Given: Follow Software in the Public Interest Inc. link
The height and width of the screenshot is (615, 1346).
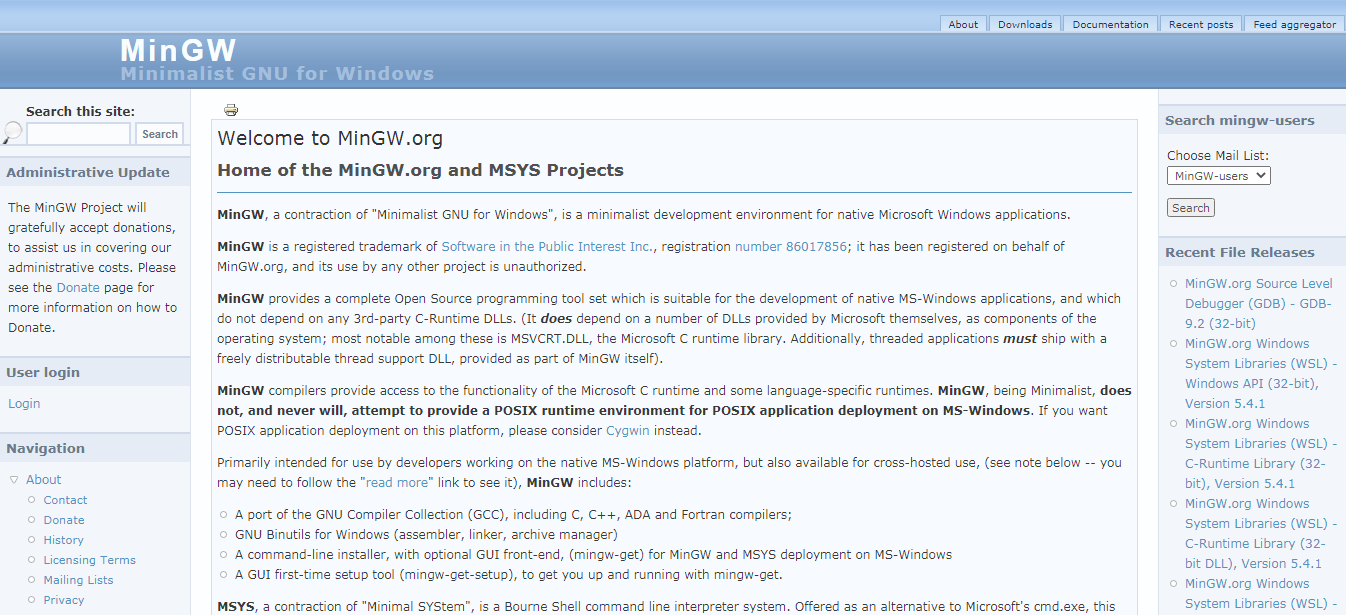Looking at the screenshot, I should [548, 246].
